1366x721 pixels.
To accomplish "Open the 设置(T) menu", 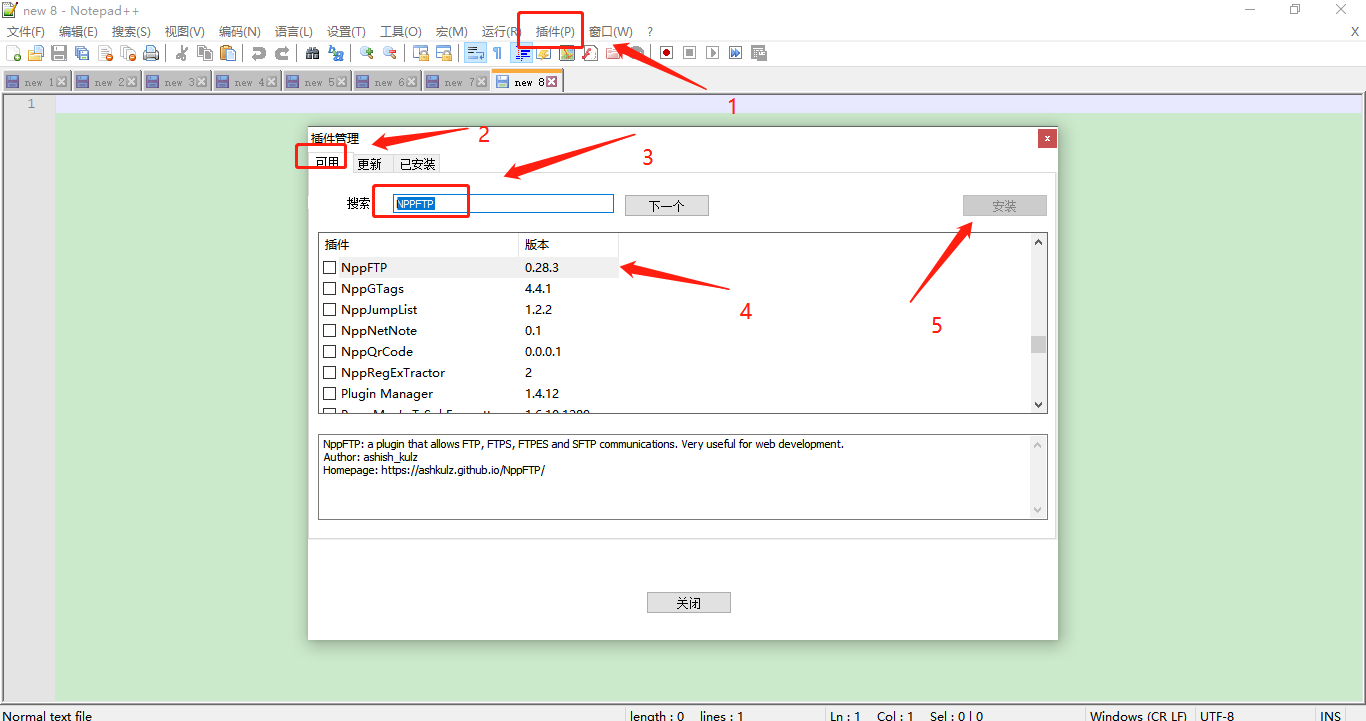I will tap(346, 32).
